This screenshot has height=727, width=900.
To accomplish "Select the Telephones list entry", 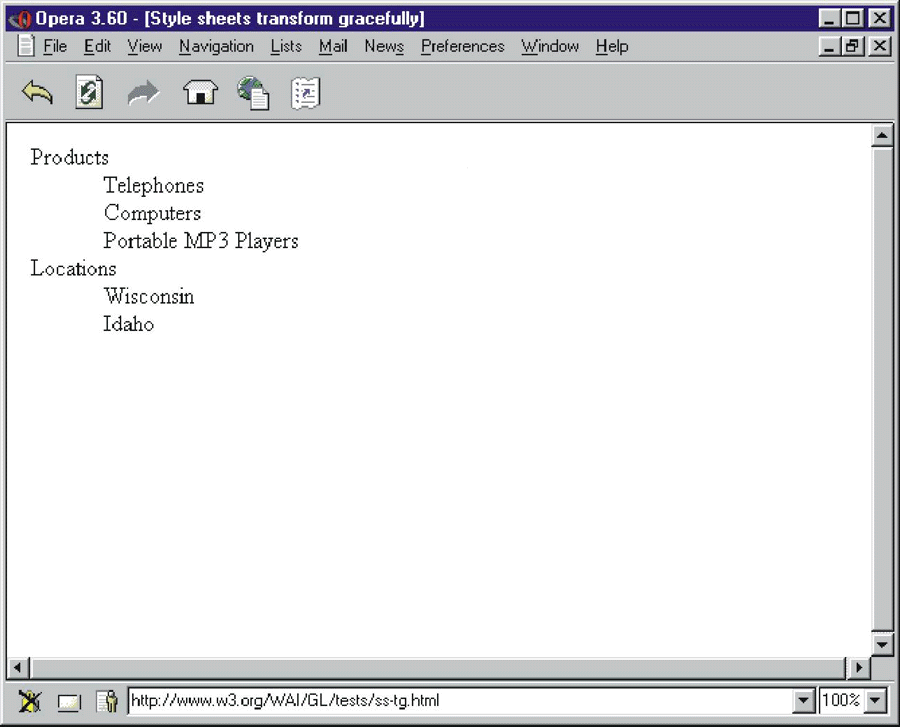I will [x=153, y=185].
